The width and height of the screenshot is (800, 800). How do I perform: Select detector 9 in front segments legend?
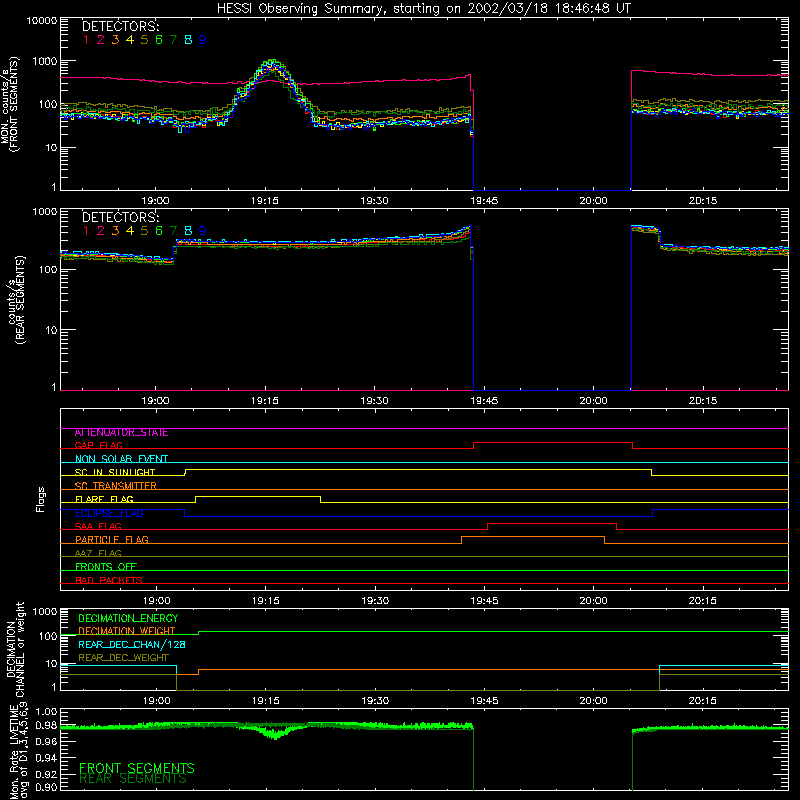[x=203, y=40]
